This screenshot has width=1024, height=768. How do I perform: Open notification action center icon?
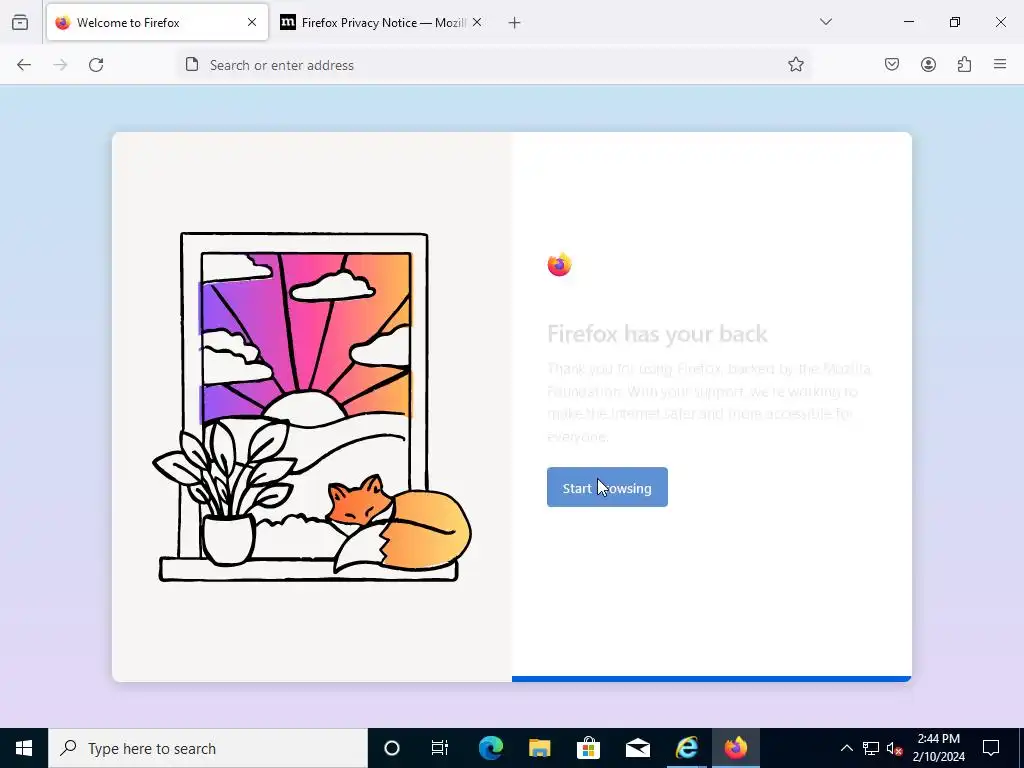pyautogui.click(x=991, y=748)
